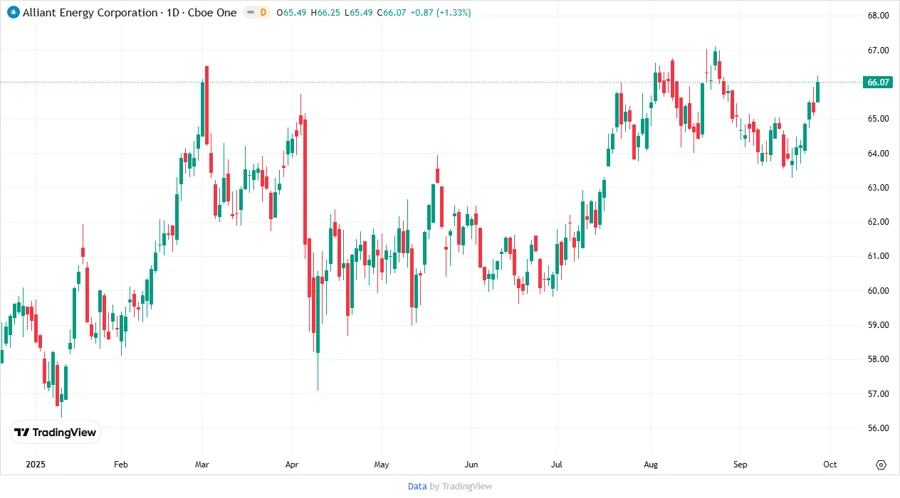Open chart settings gear icon

point(881,465)
